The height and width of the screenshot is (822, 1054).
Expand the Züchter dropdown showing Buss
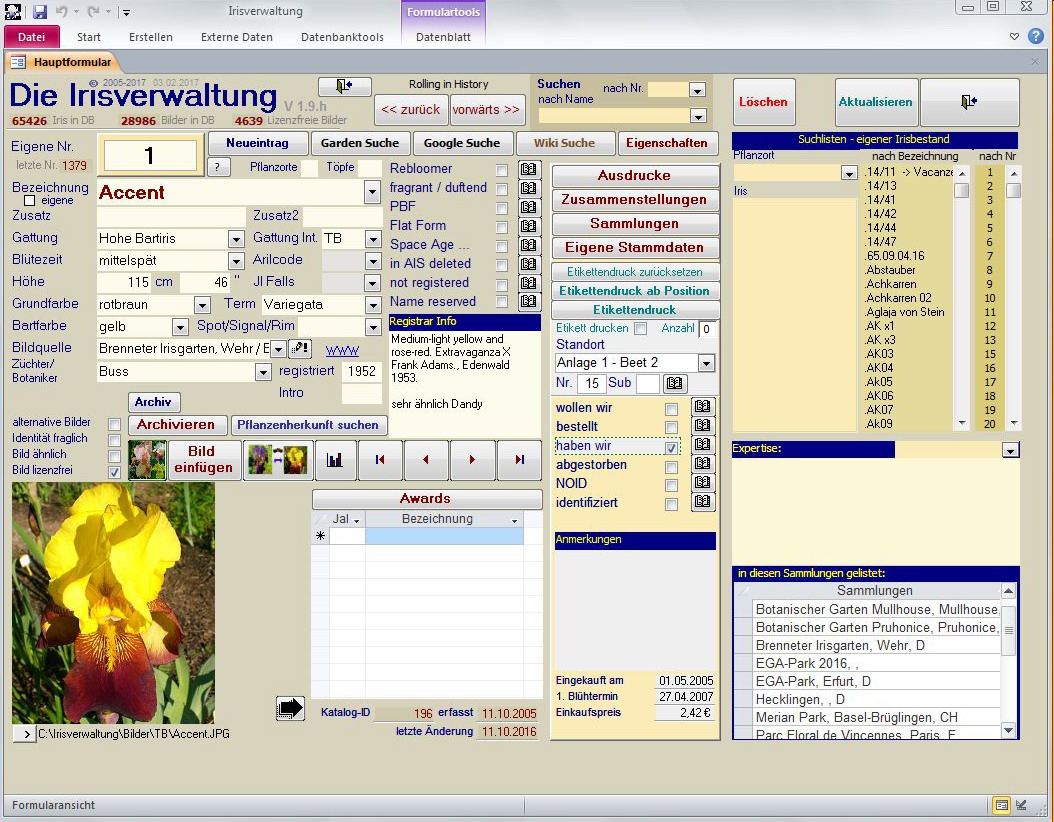(263, 372)
